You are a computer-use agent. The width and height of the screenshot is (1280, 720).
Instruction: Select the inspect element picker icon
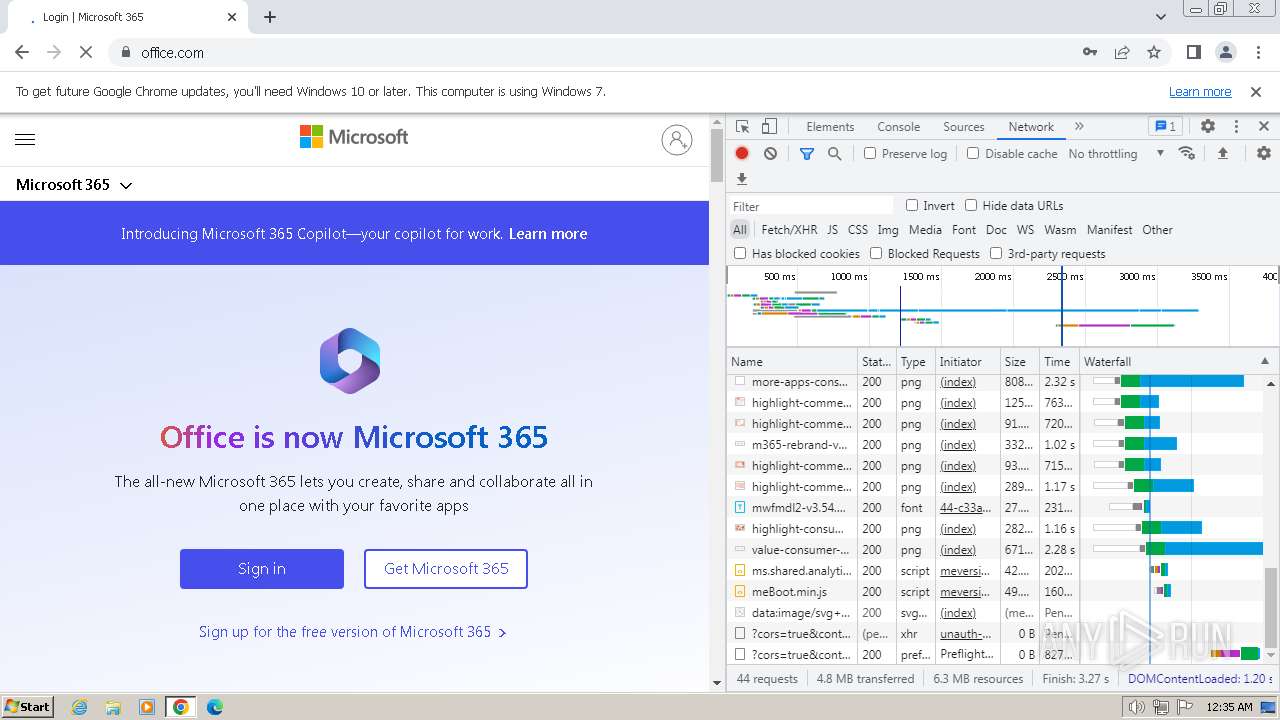[742, 127]
